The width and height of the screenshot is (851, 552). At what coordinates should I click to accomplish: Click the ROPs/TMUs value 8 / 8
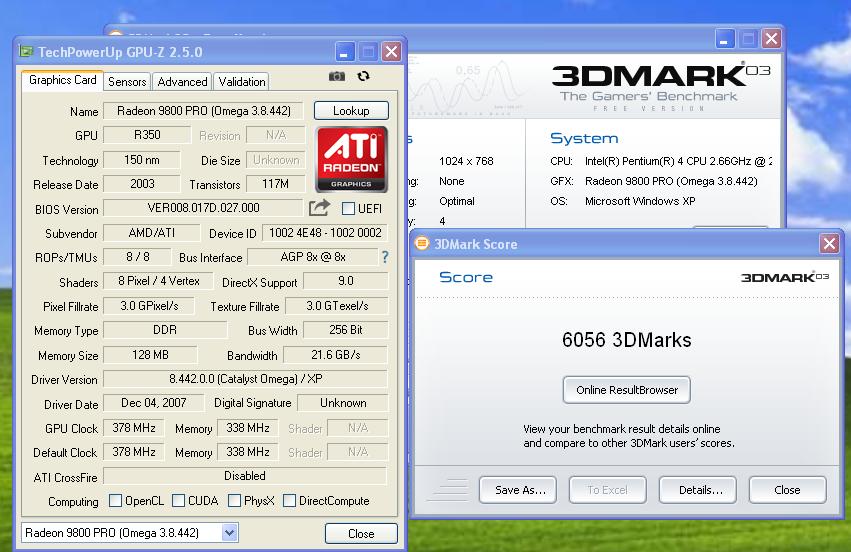[x=137, y=257]
